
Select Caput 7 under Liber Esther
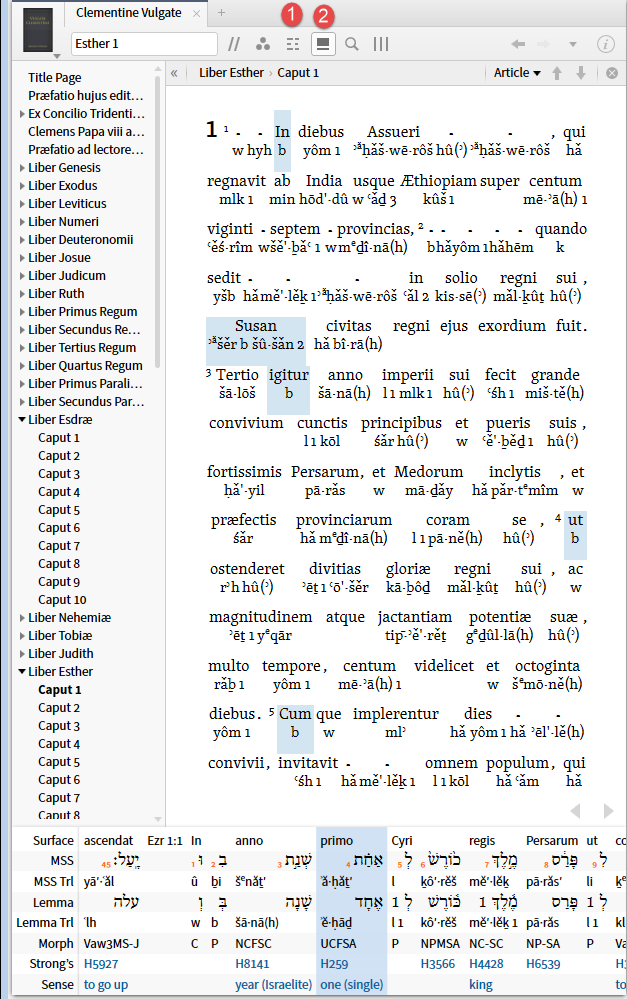pyautogui.click(x=59, y=798)
